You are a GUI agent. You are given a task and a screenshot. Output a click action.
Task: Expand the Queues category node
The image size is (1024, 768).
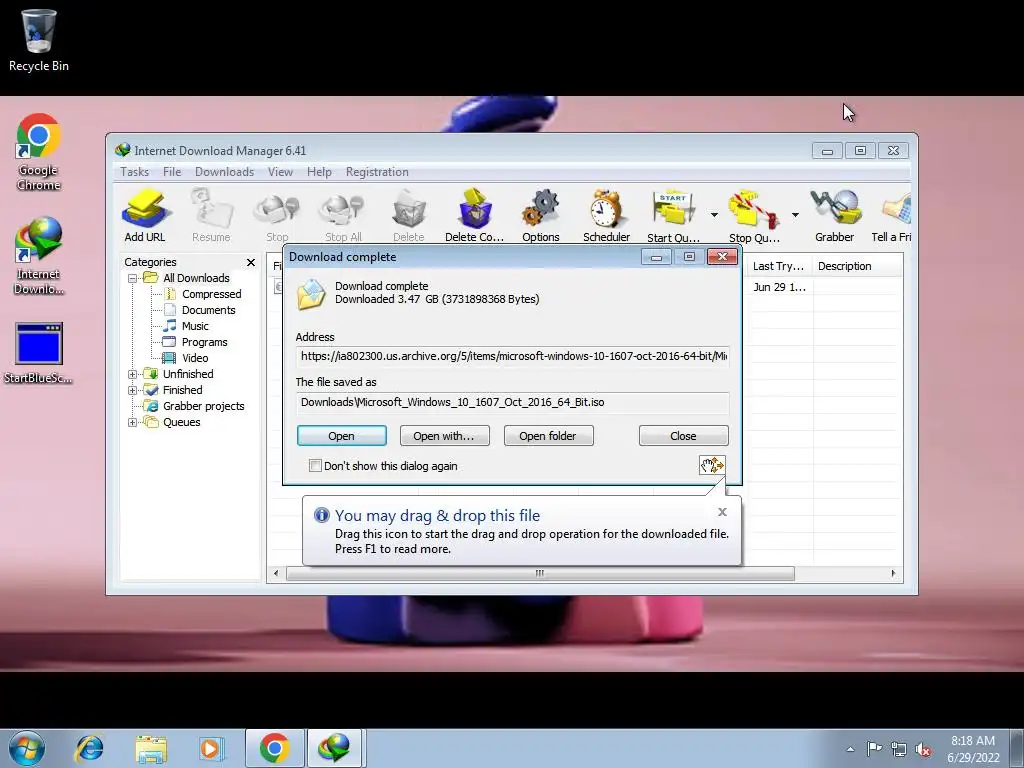pos(133,423)
